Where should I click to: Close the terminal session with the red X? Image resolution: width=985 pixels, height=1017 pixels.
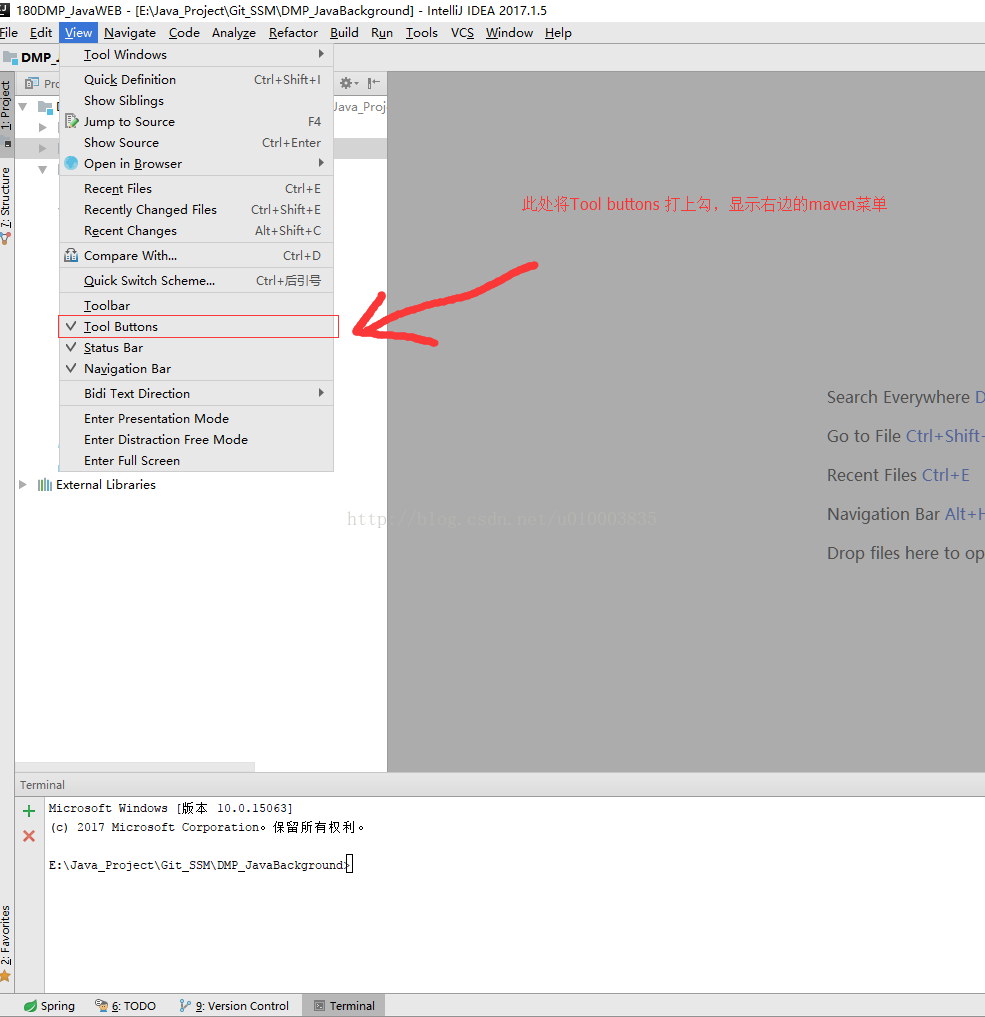pyautogui.click(x=29, y=836)
